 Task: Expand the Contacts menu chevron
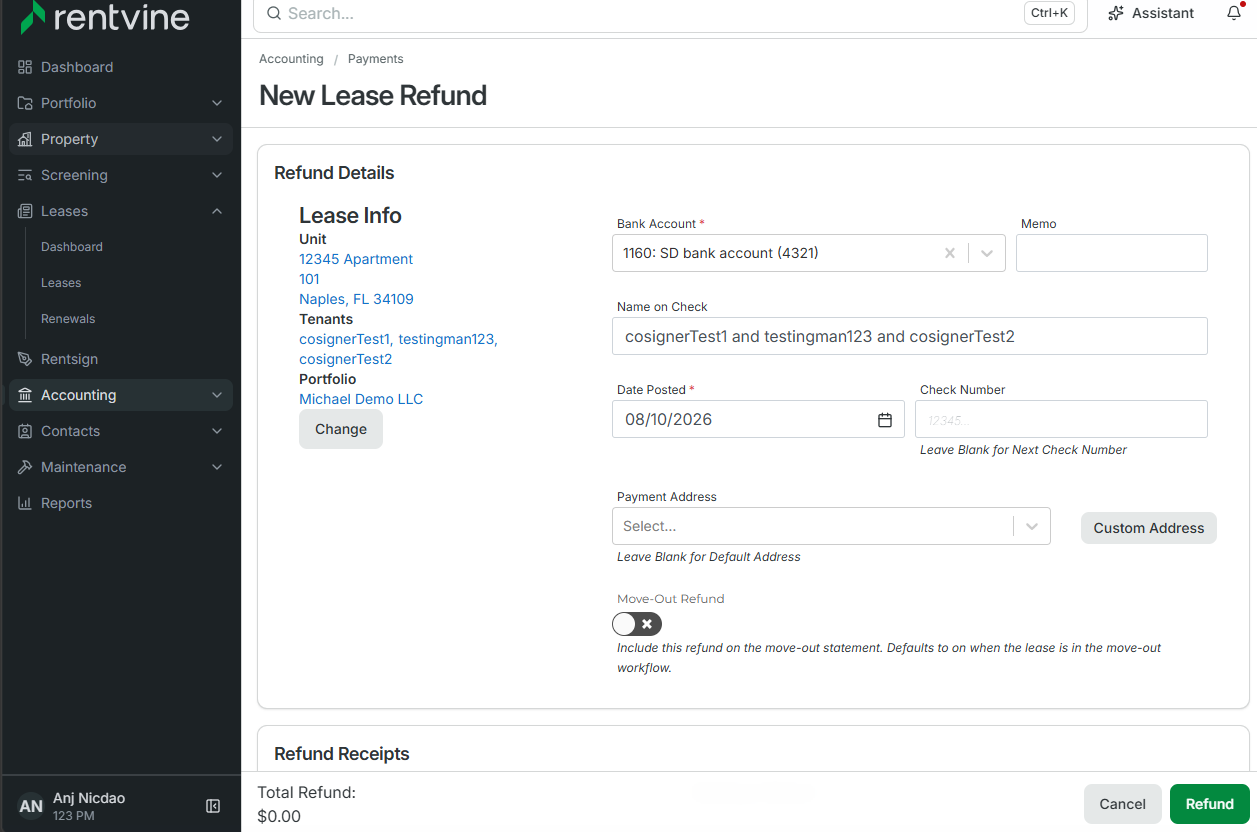click(217, 431)
